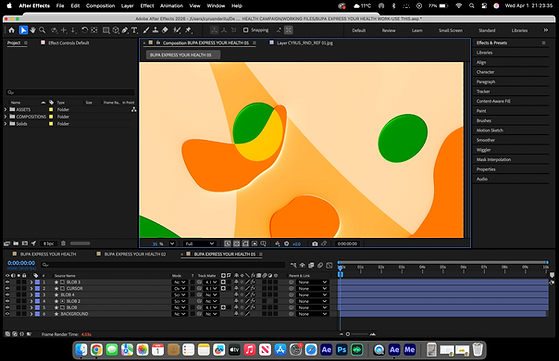Image resolution: width=559 pixels, height=361 pixels.
Task: Switch to the Small Screen workspace
Action: pos(451,30)
